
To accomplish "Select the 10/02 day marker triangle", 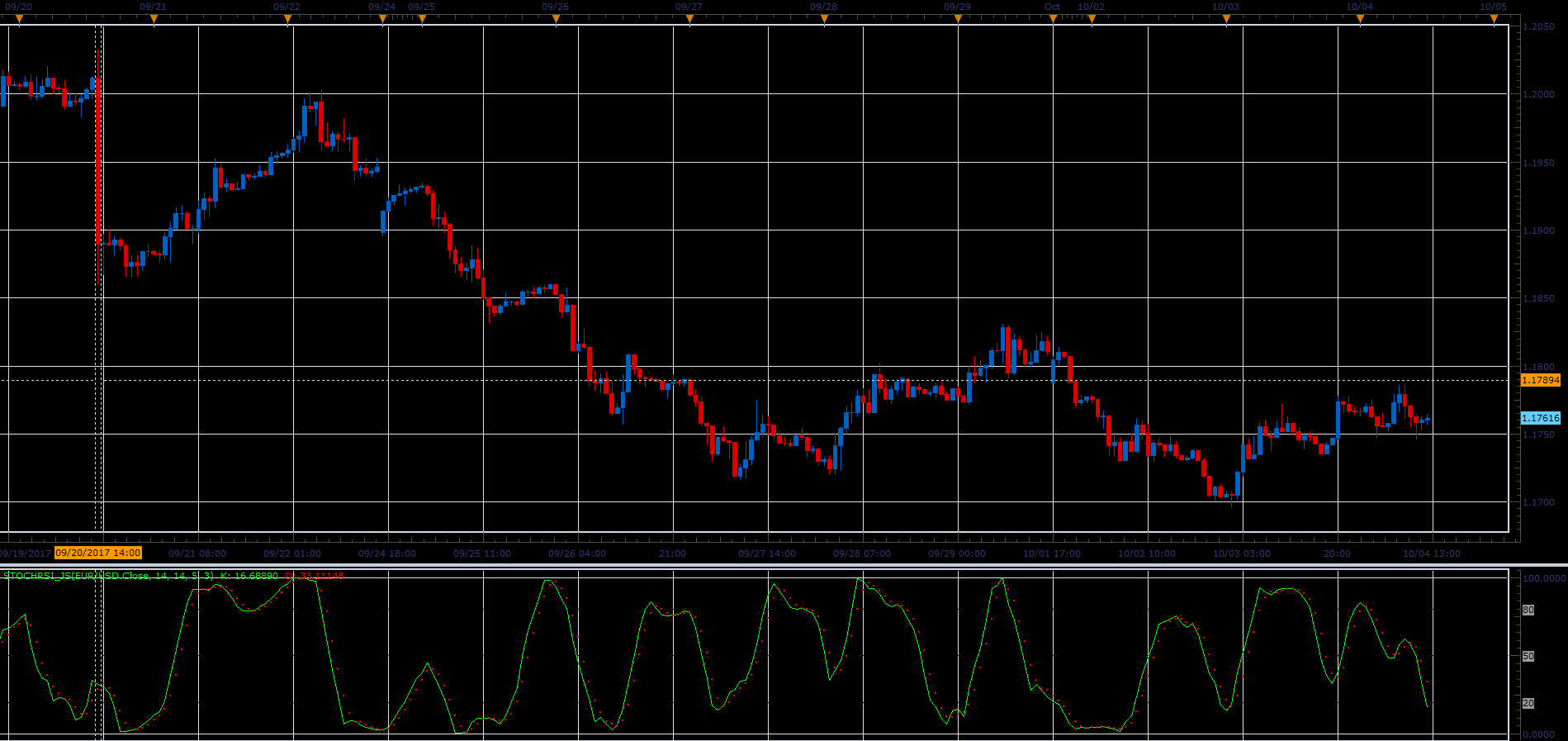I will point(1092,19).
